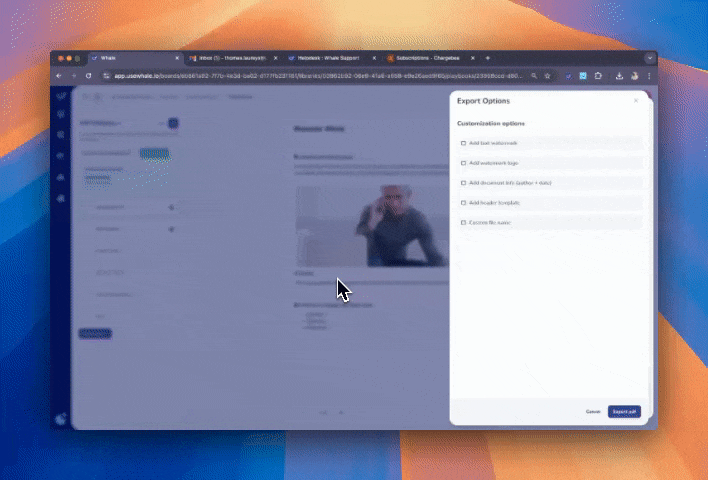Open the browser downloads icon
The image size is (708, 480).
620,76
